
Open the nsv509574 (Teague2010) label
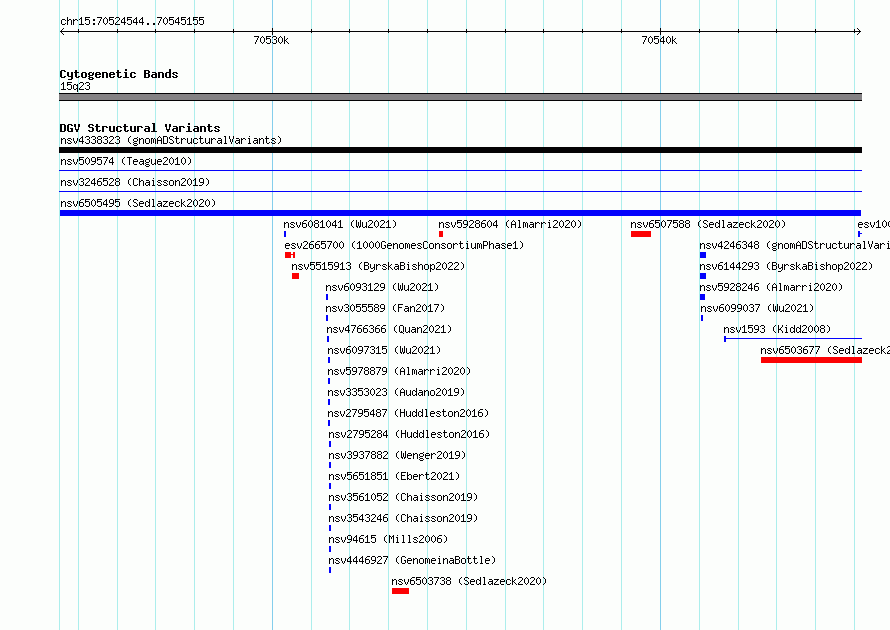click(126, 161)
